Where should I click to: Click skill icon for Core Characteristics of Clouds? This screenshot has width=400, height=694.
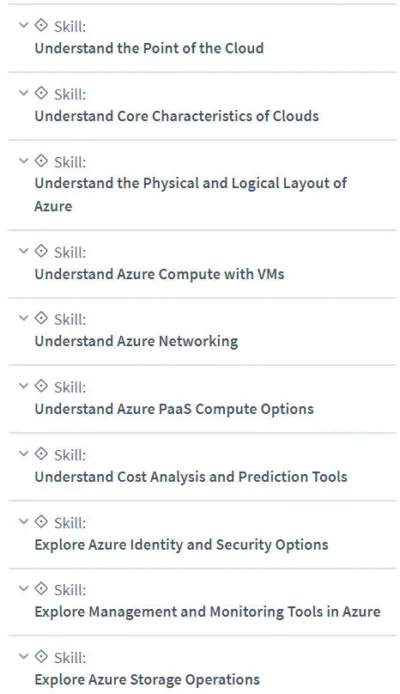click(x=41, y=93)
